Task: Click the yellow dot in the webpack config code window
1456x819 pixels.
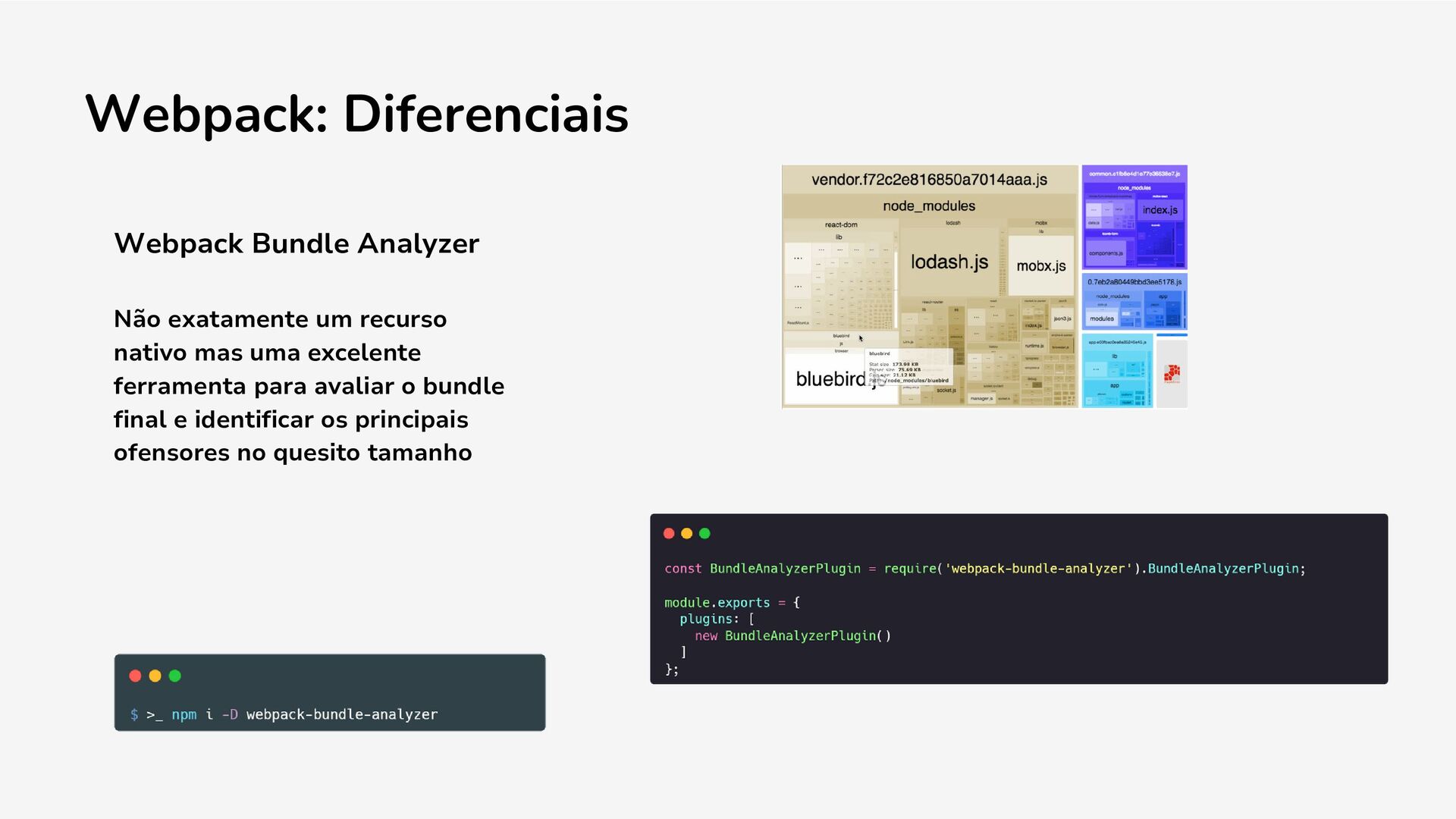Action: 686,534
